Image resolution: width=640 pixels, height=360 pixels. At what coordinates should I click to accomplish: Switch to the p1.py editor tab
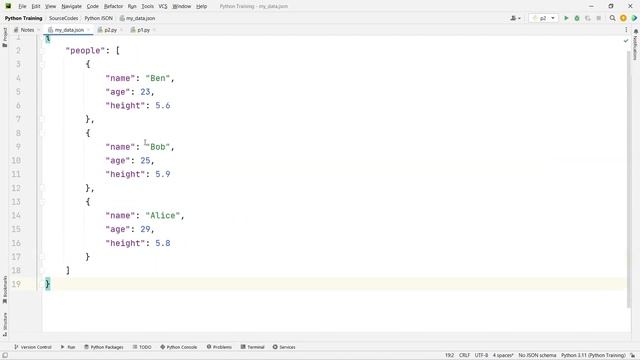pos(143,30)
